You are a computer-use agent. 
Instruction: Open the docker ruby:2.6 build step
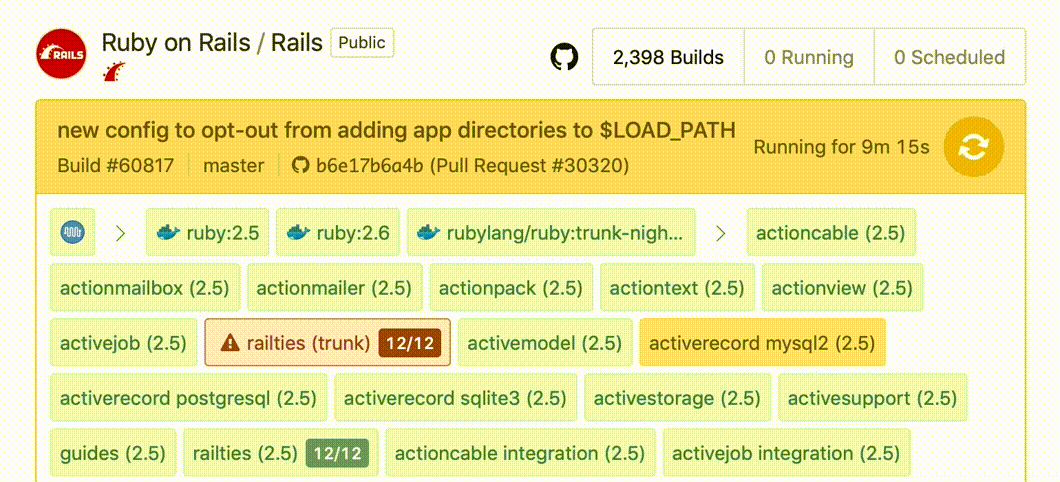pos(338,233)
